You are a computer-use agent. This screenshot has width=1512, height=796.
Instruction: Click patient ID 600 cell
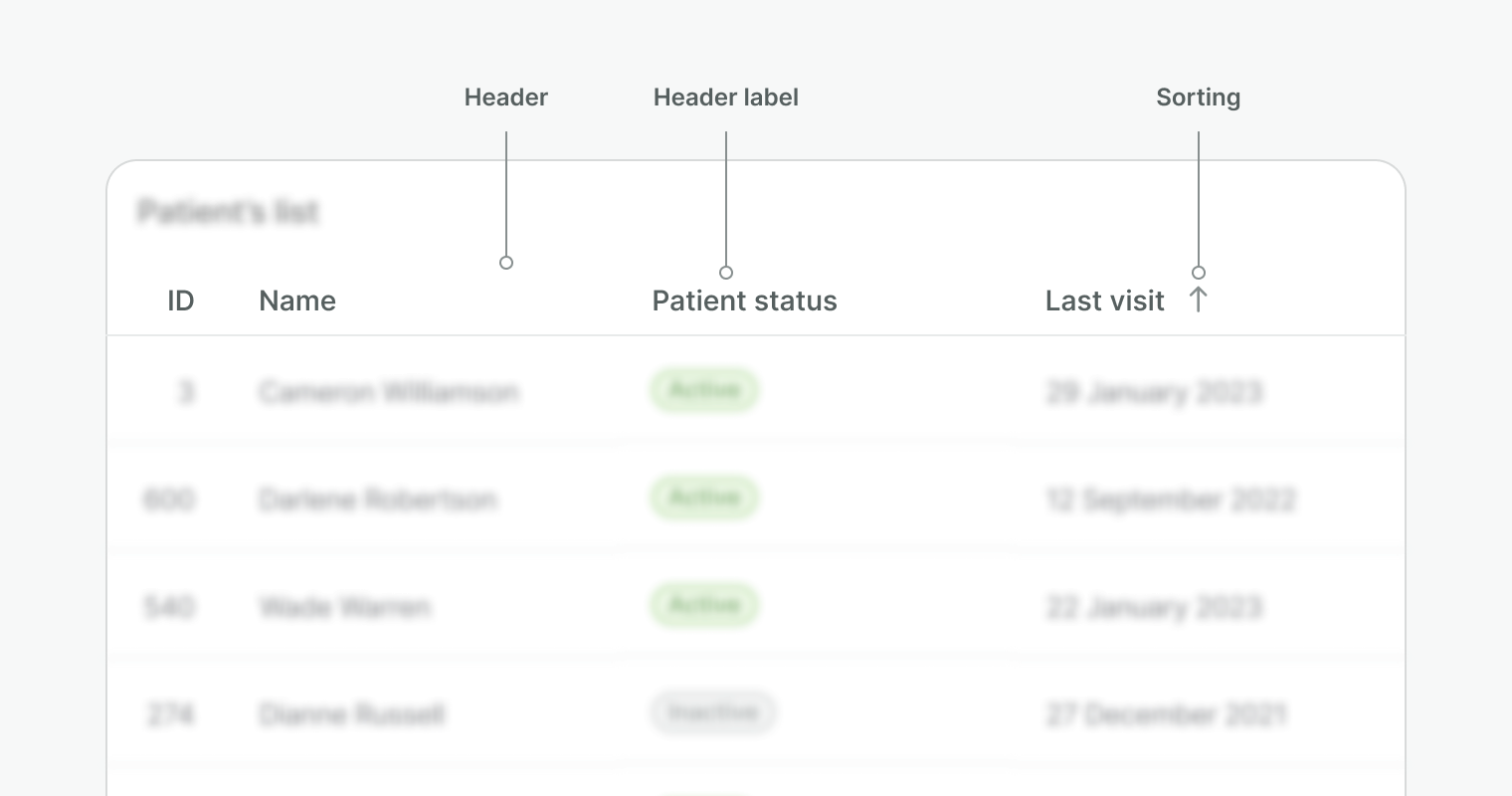[169, 499]
